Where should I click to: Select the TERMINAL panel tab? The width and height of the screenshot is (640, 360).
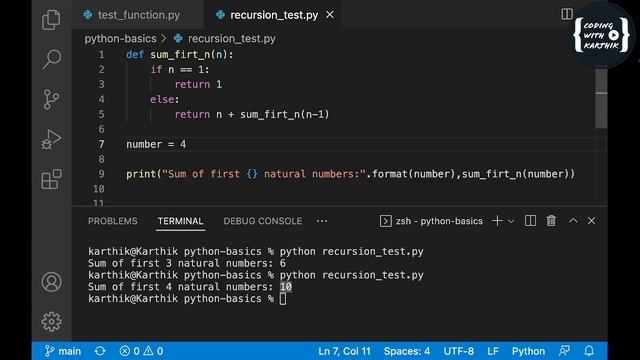tap(180, 221)
